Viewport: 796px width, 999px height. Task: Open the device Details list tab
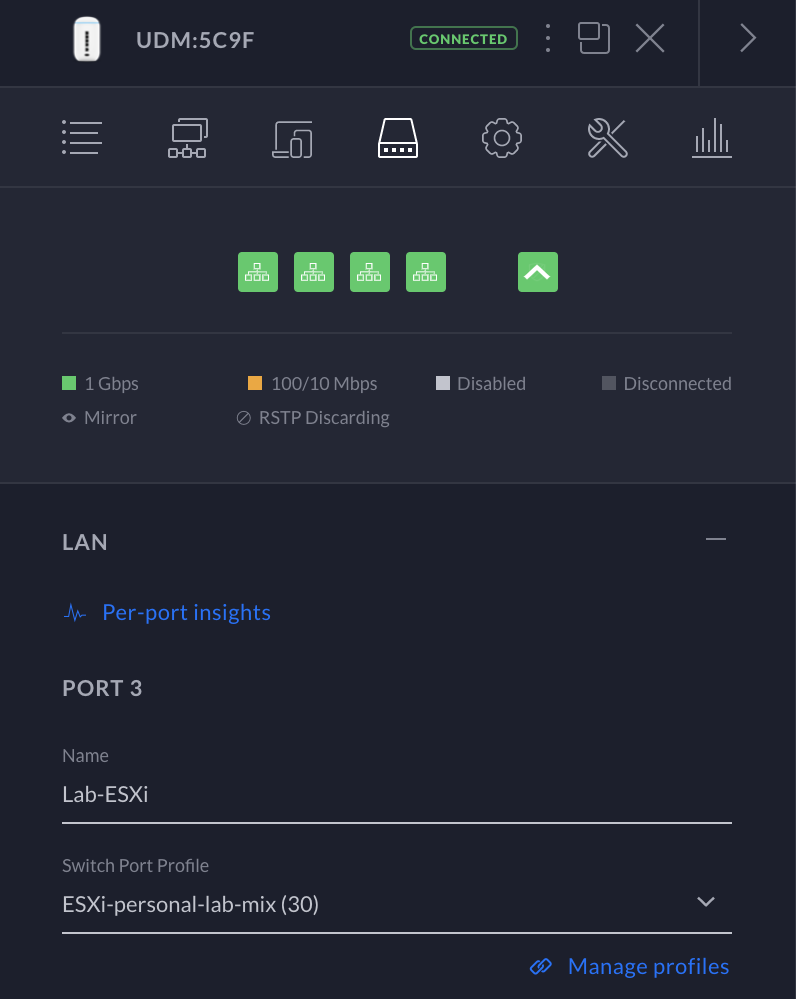point(81,138)
